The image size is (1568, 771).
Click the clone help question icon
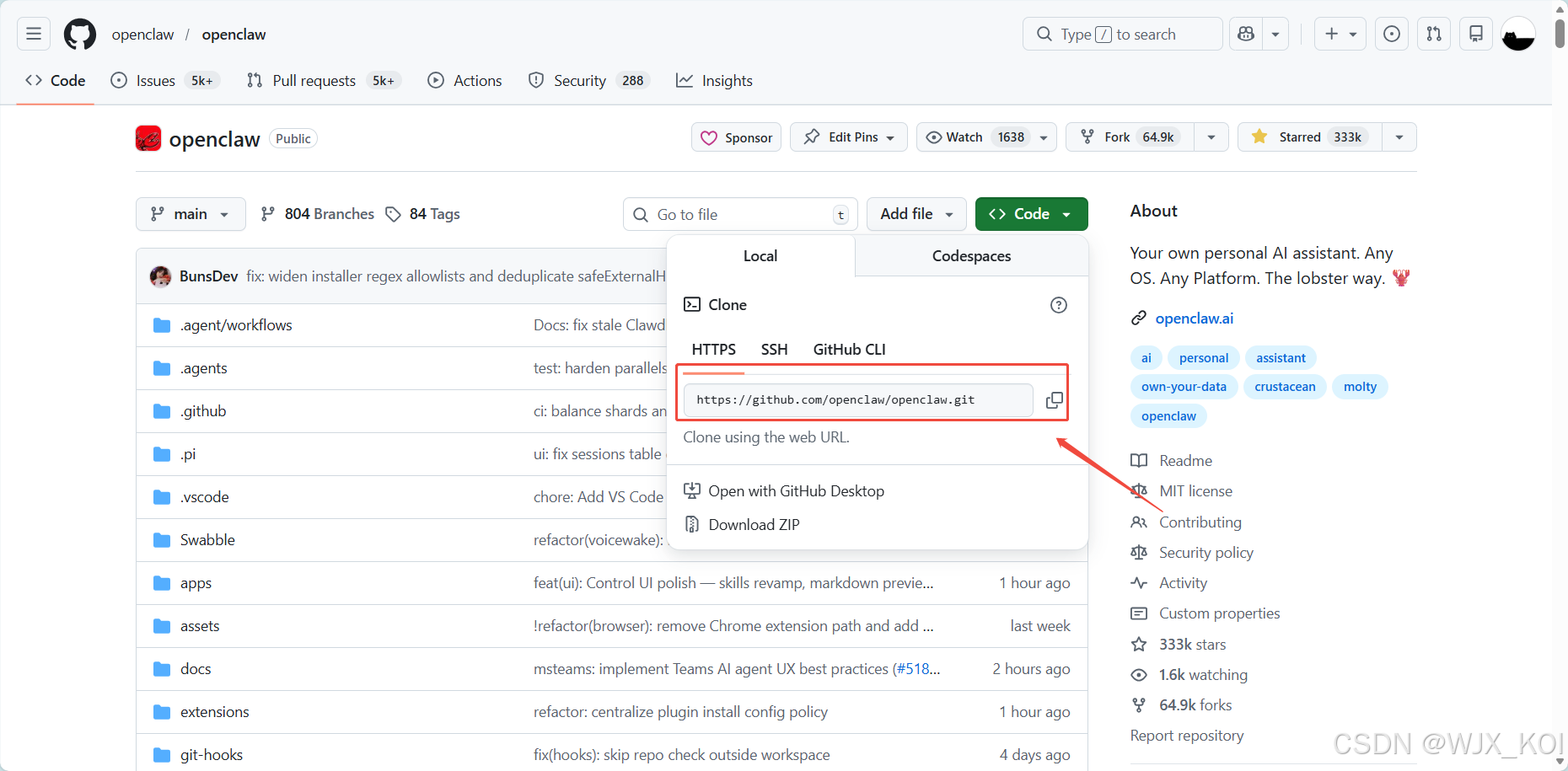pyautogui.click(x=1059, y=305)
